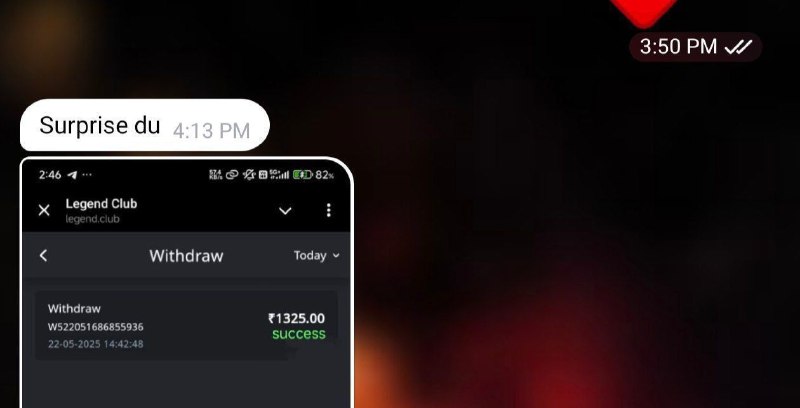
Task: Select transaction ID W522051686855936
Action: tap(95, 327)
